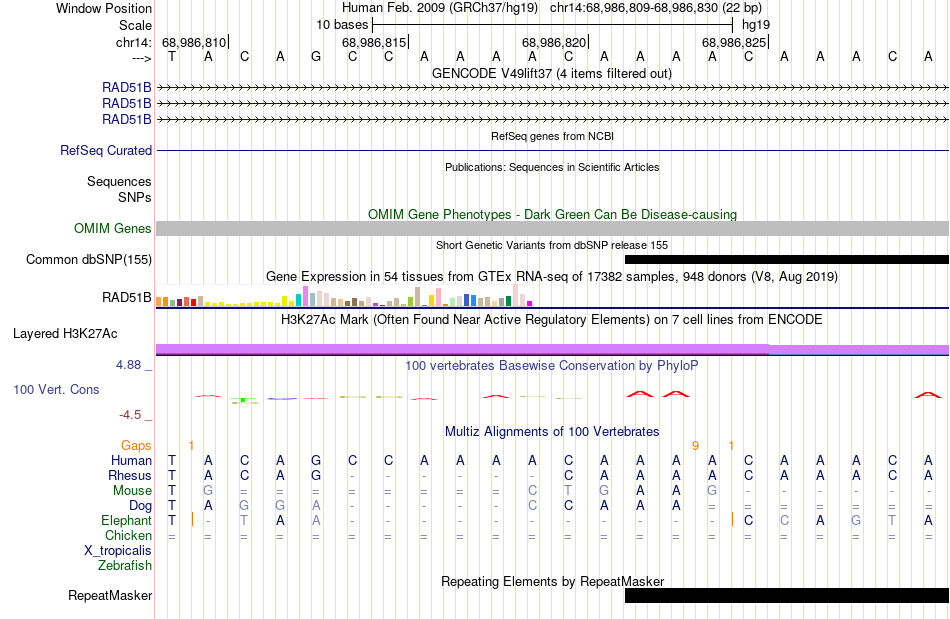
Task: Click the OMIM Genes label
Action: tap(113, 228)
